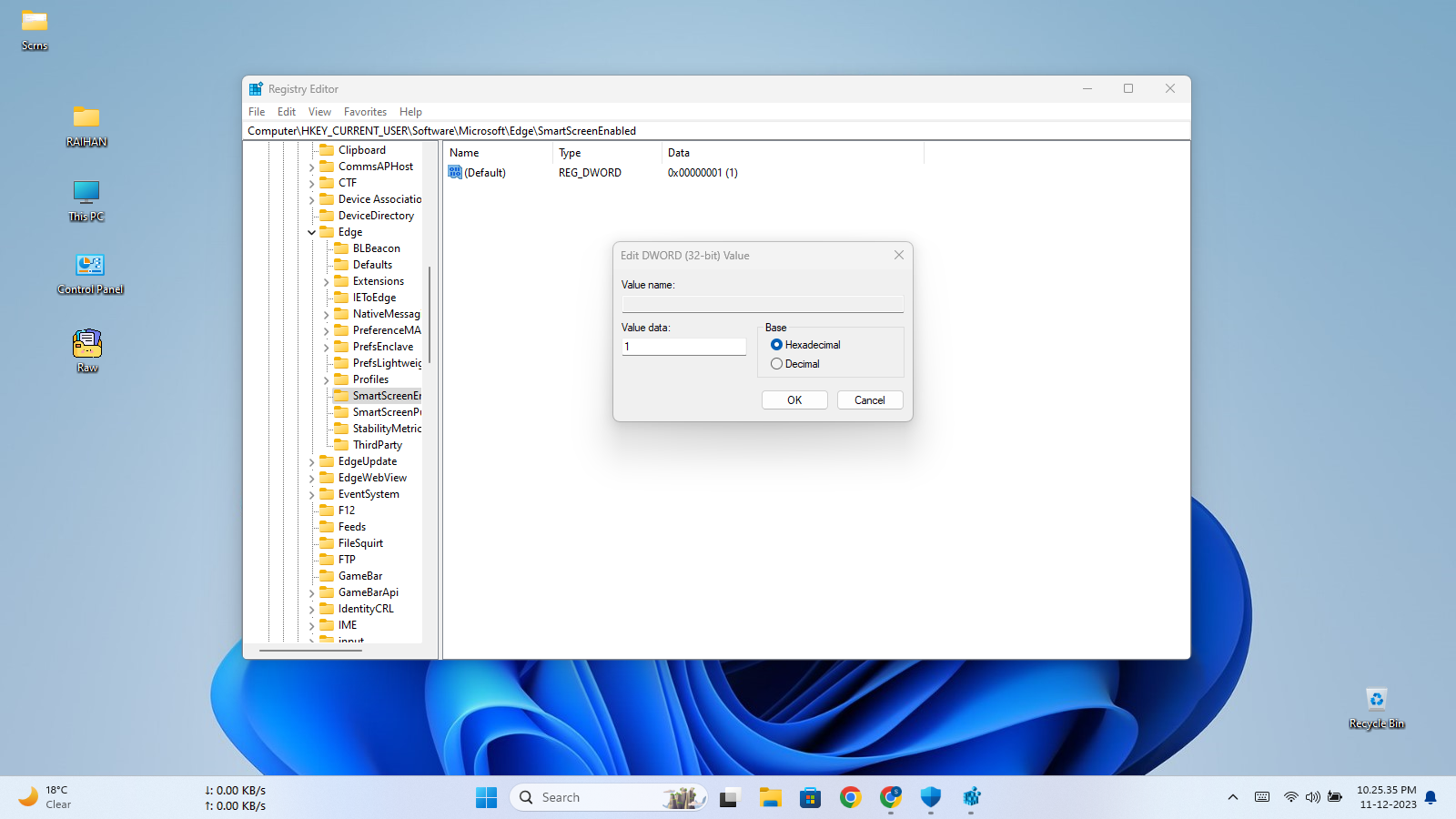Open the Control Panel desktop icon
1456x819 pixels.
pos(89,266)
